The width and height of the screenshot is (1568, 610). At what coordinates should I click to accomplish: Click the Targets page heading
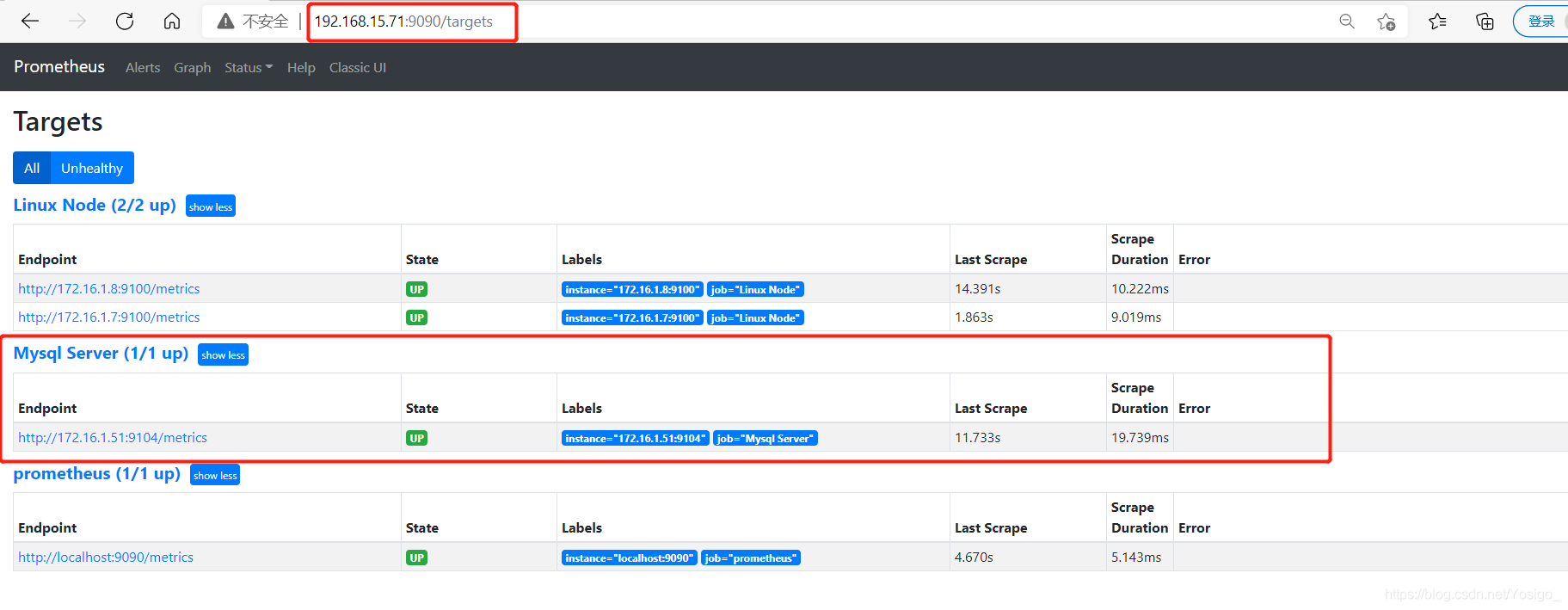[x=58, y=122]
